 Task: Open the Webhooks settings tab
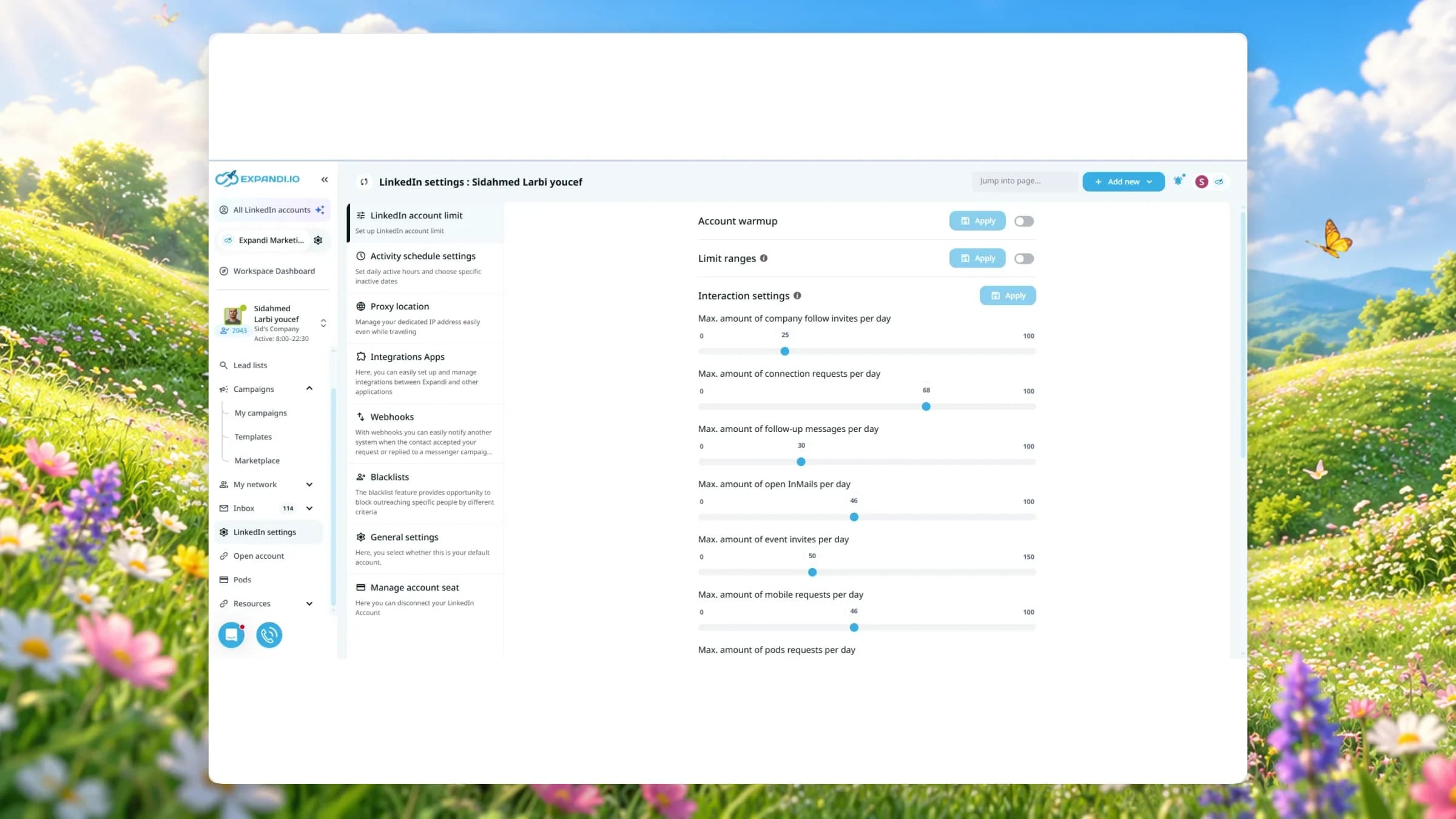pos(425,434)
